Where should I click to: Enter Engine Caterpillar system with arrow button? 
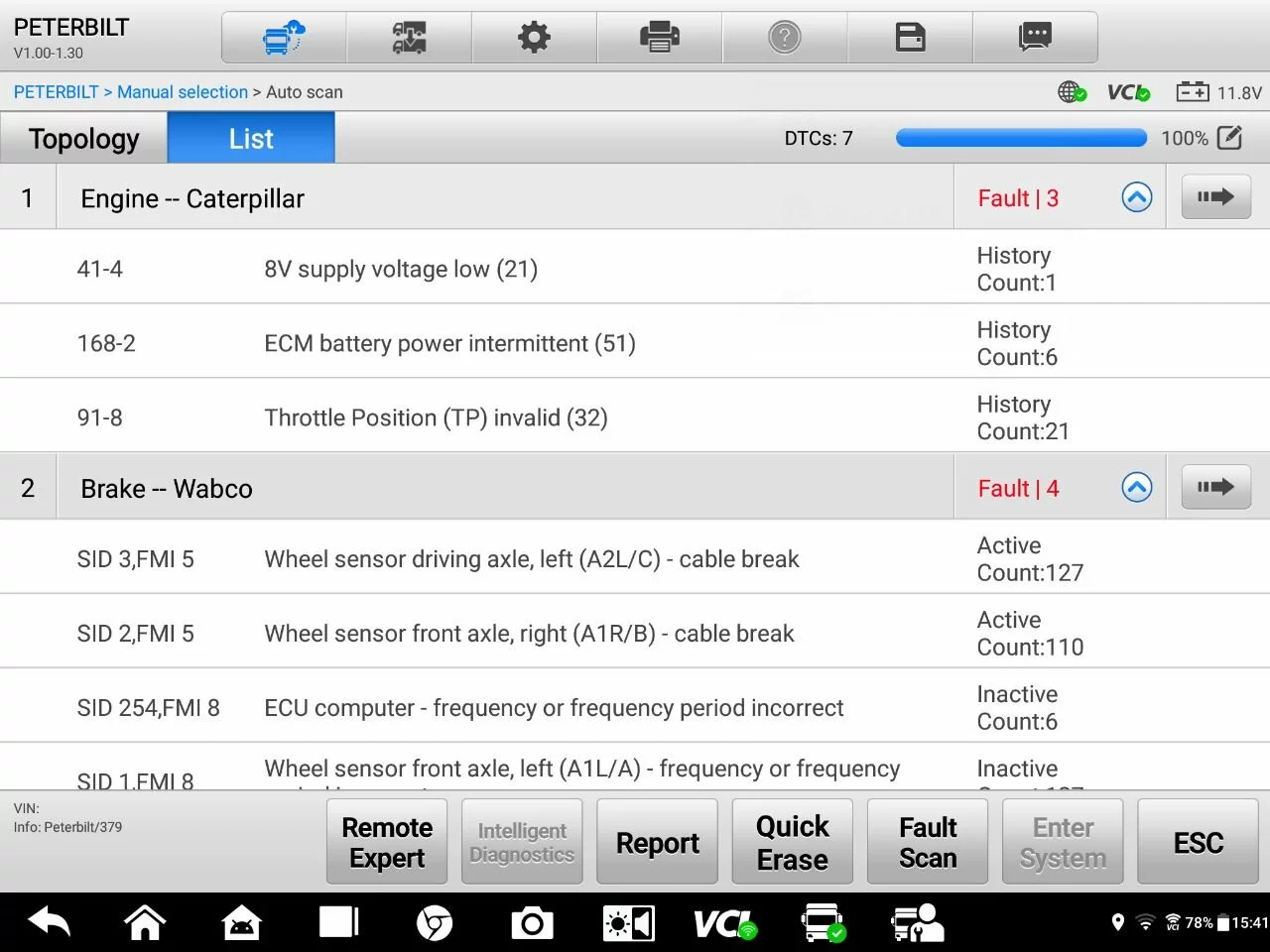tap(1215, 197)
